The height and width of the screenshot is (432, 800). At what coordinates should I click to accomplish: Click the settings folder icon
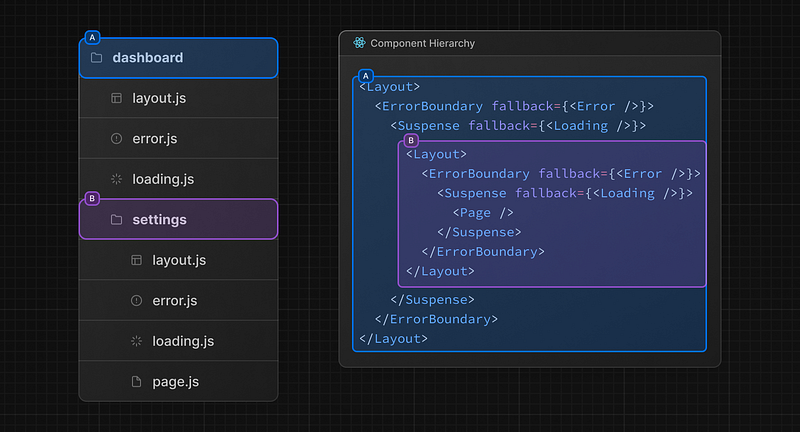116,219
